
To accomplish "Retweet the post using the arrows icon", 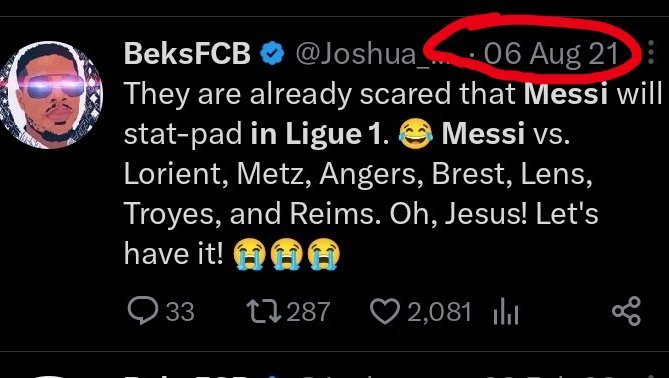I will point(265,311).
